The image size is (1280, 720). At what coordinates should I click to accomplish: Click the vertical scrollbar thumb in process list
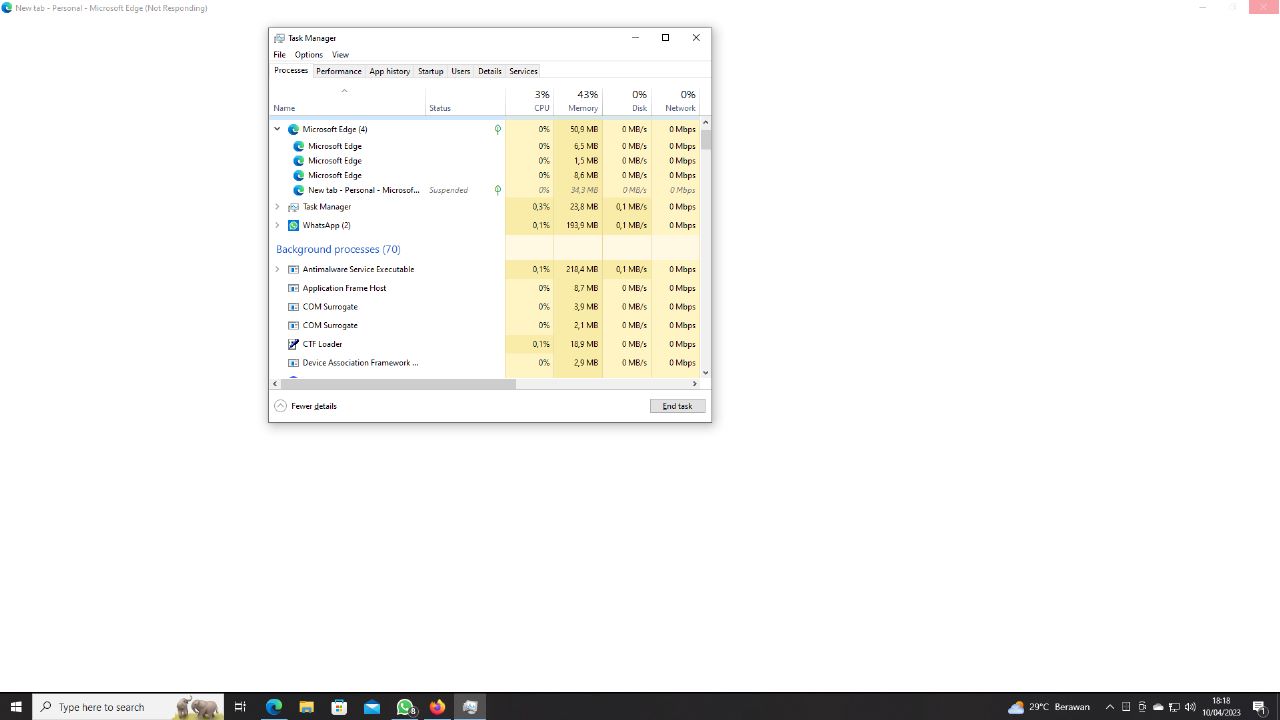706,139
